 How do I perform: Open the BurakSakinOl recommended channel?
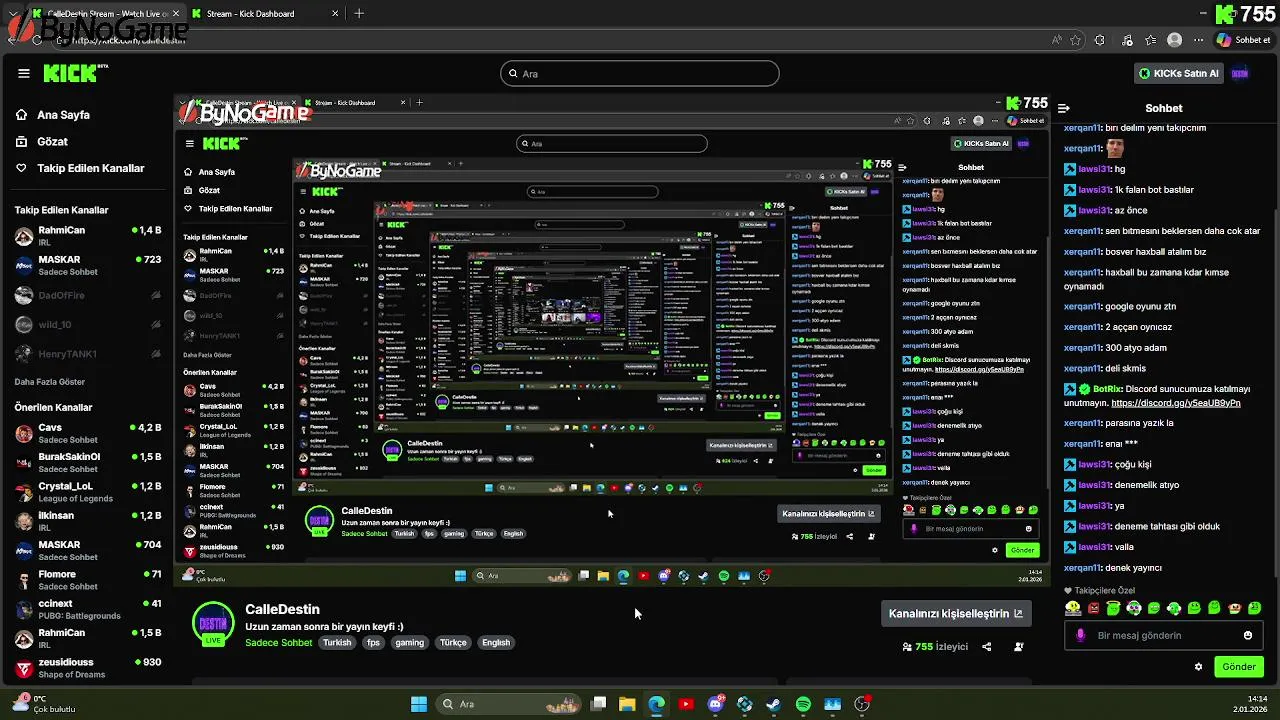click(88, 462)
